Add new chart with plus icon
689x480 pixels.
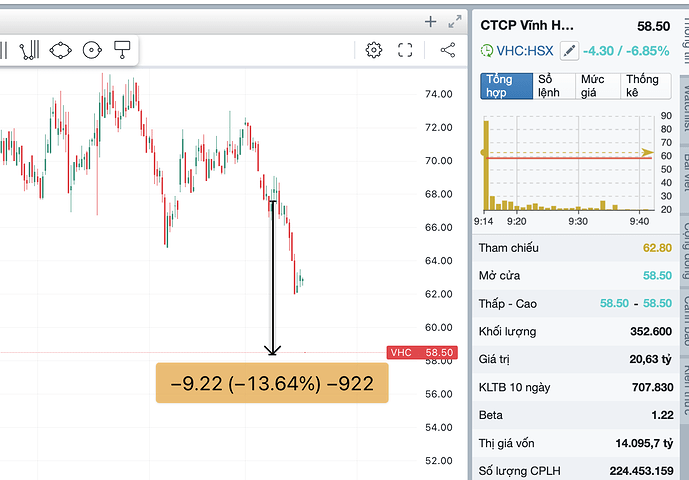431,21
